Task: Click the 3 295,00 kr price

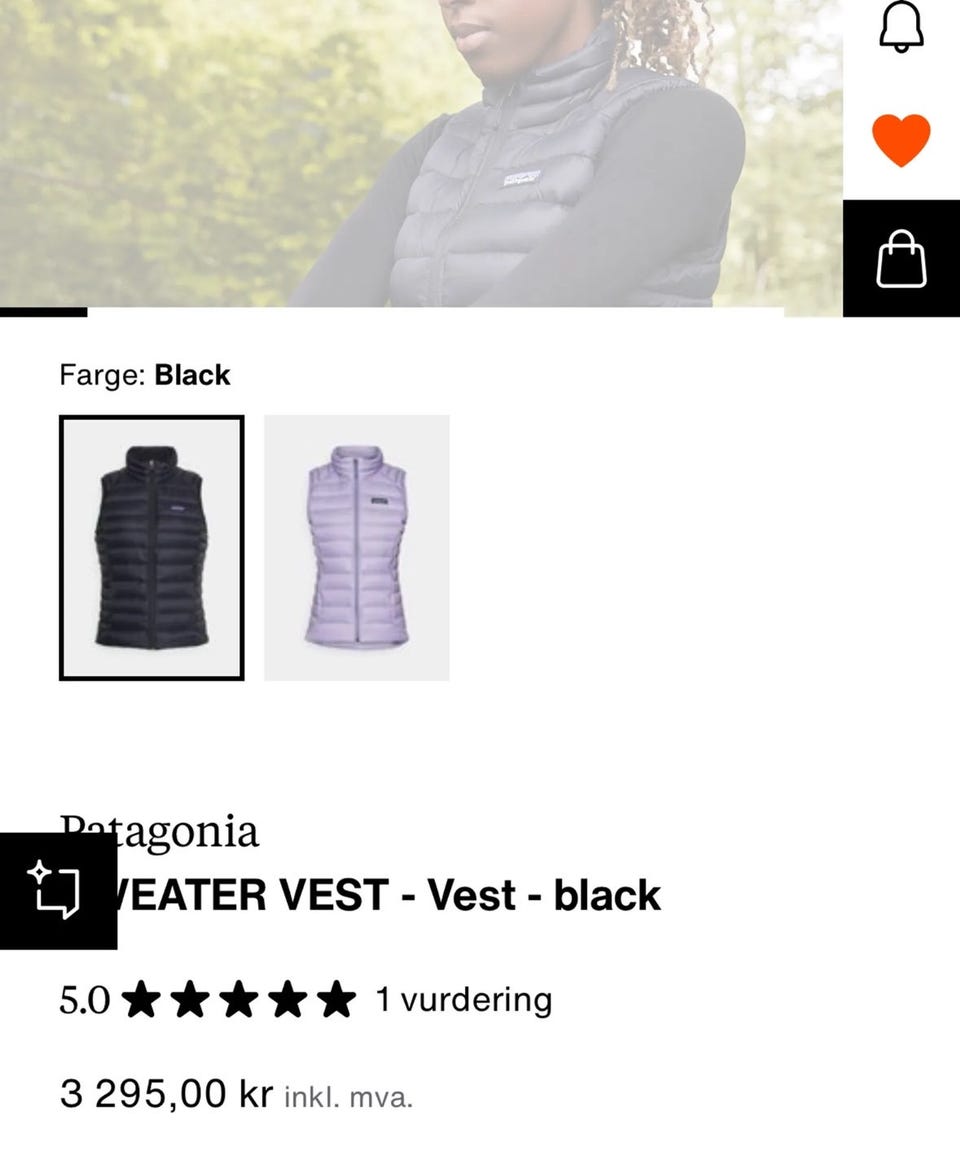Action: coord(166,1093)
